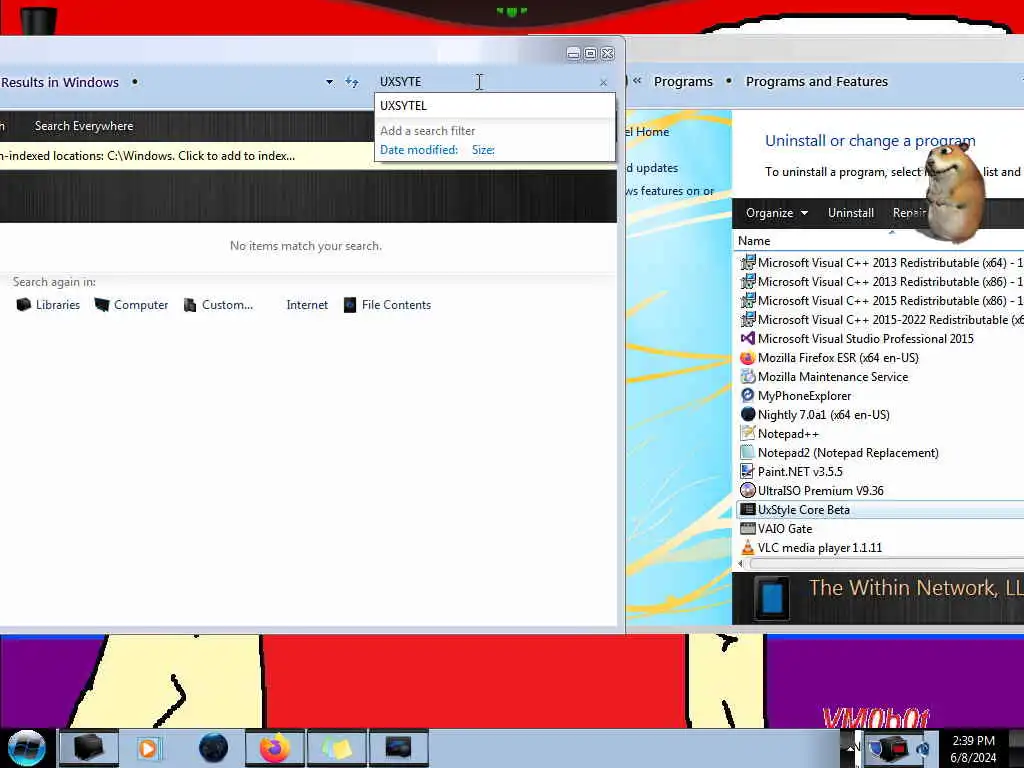The width and height of the screenshot is (1024, 768).
Task: Switch to Firefox on the taskbar
Action: (x=275, y=747)
